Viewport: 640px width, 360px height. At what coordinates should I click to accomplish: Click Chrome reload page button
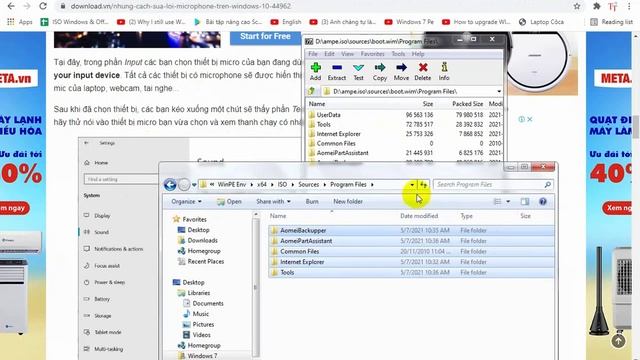point(43,6)
